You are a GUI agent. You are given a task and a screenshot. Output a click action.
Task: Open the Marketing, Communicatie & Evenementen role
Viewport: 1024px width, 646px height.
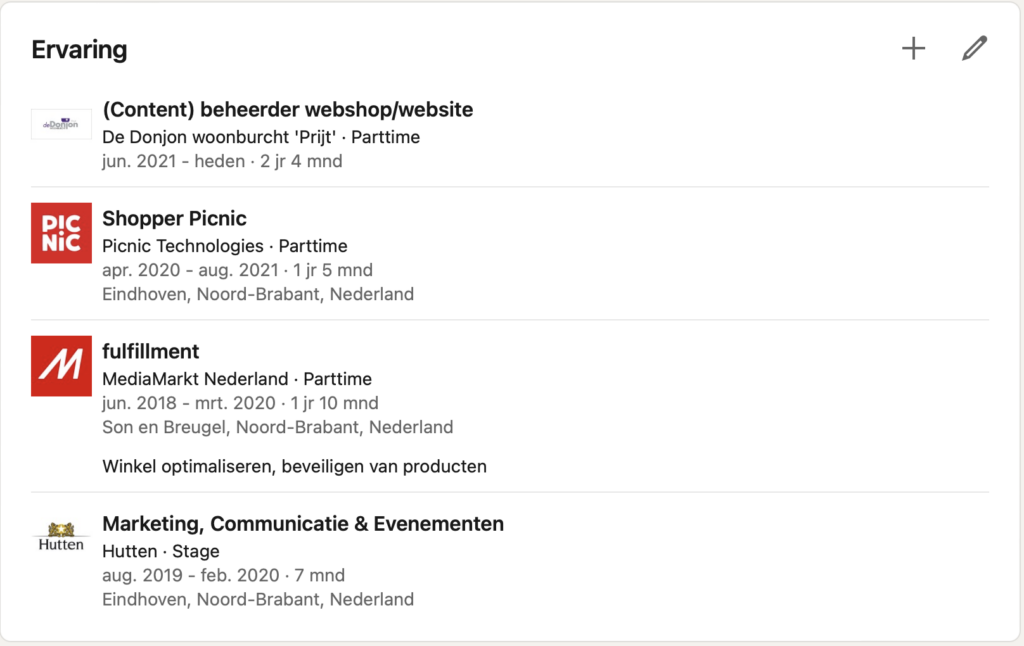303,524
